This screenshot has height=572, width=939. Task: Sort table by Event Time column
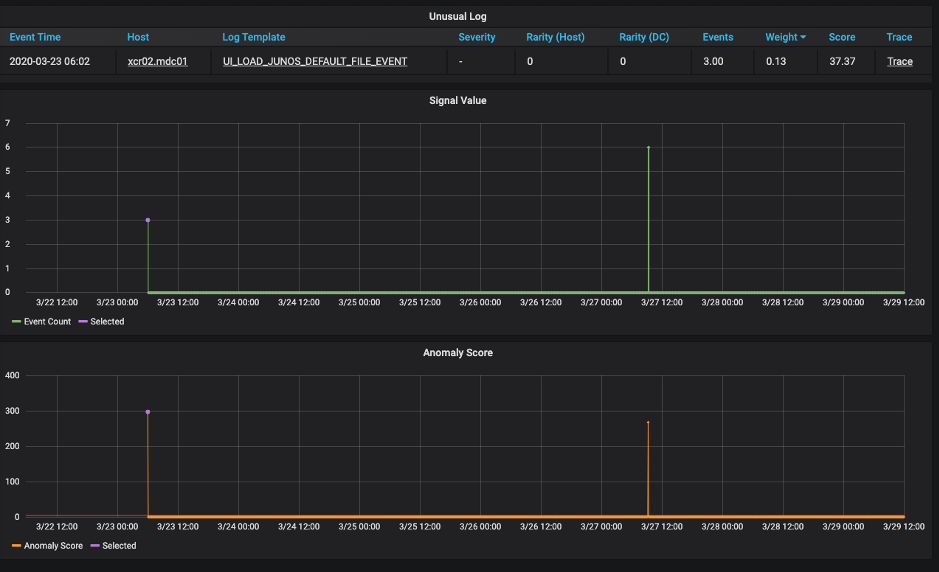pyautogui.click(x=35, y=37)
